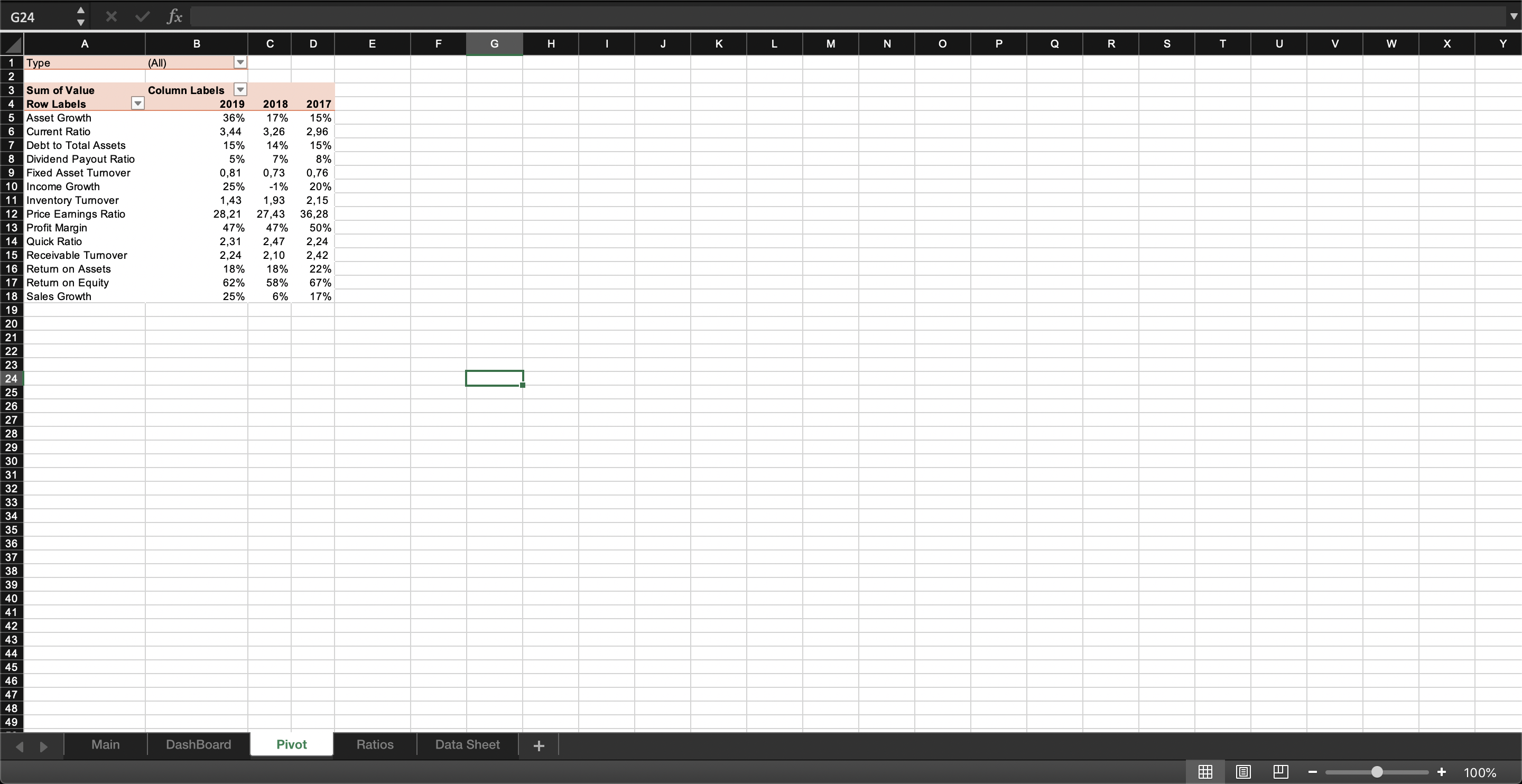Switch to Page Break Preview icon
1522x784 pixels.
(1280, 772)
